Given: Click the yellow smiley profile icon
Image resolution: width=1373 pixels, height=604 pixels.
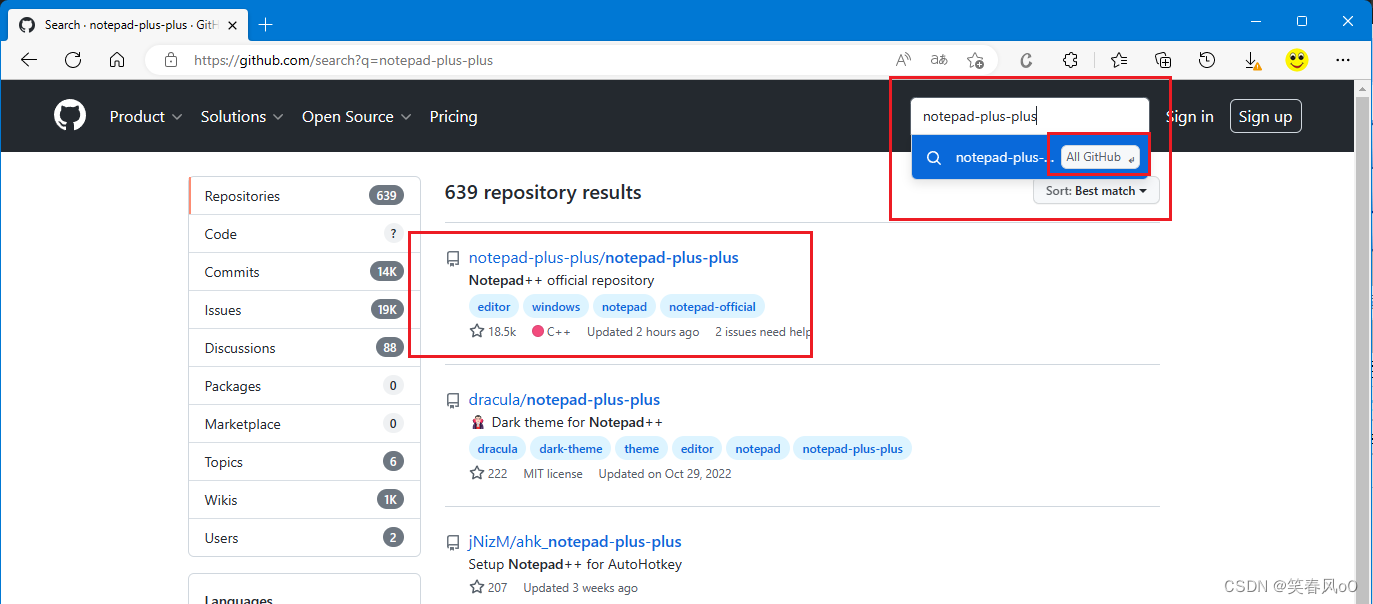Looking at the screenshot, I should [x=1297, y=60].
